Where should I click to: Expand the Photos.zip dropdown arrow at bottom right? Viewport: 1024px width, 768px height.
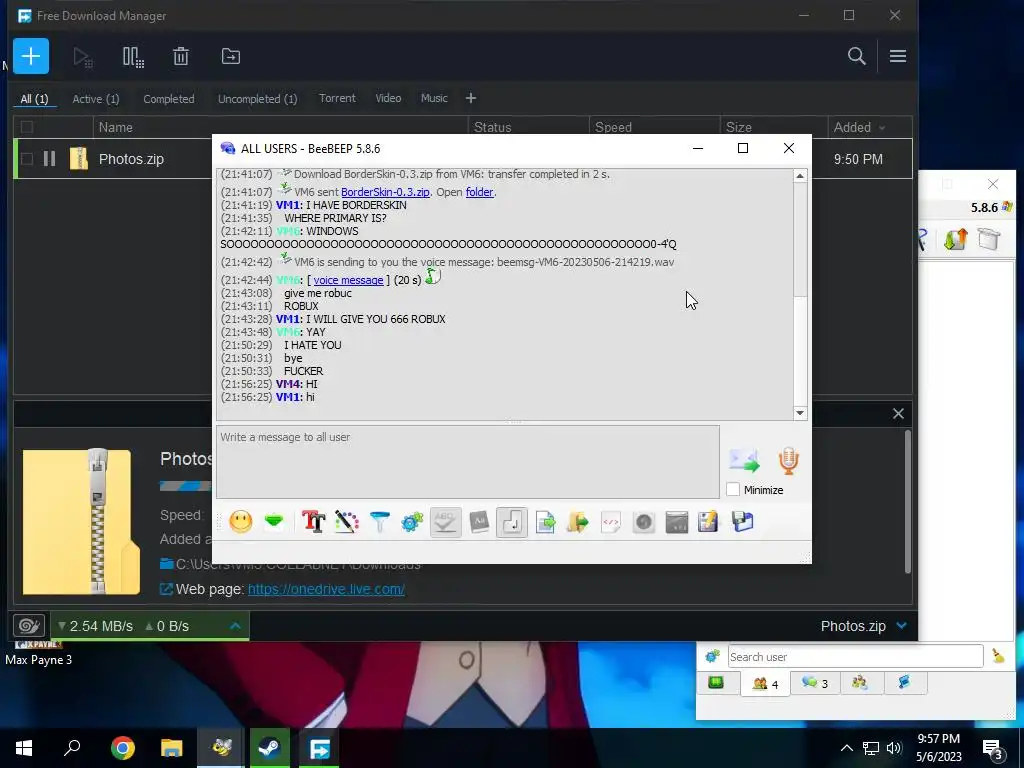(902, 626)
